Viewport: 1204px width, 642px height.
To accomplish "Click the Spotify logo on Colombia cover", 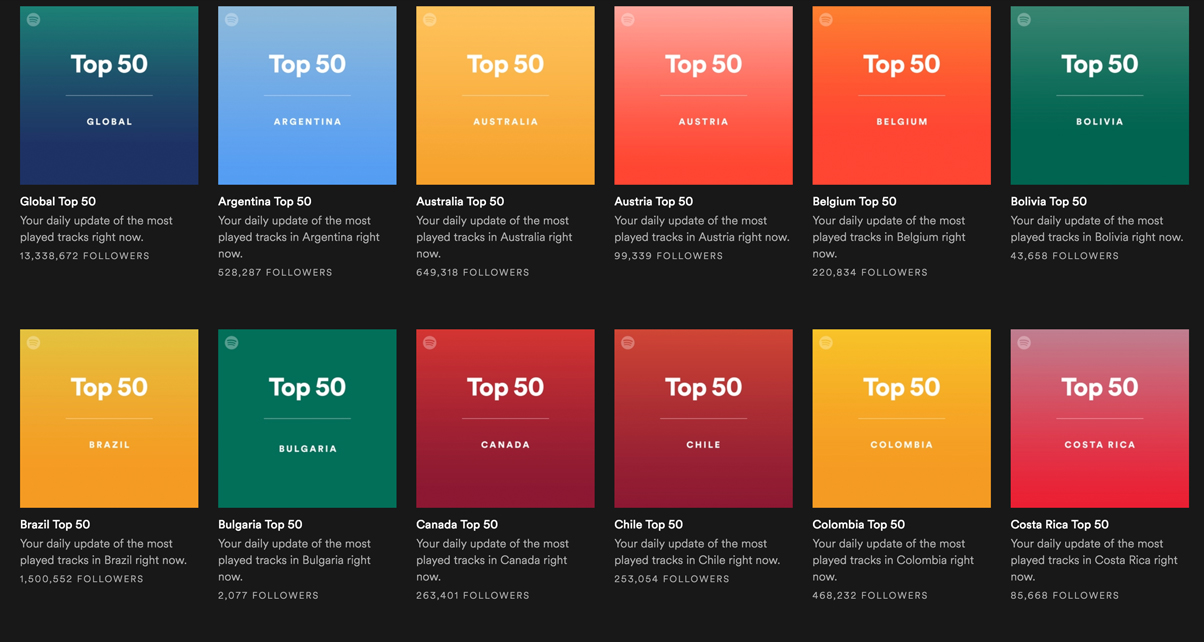I will click(825, 342).
